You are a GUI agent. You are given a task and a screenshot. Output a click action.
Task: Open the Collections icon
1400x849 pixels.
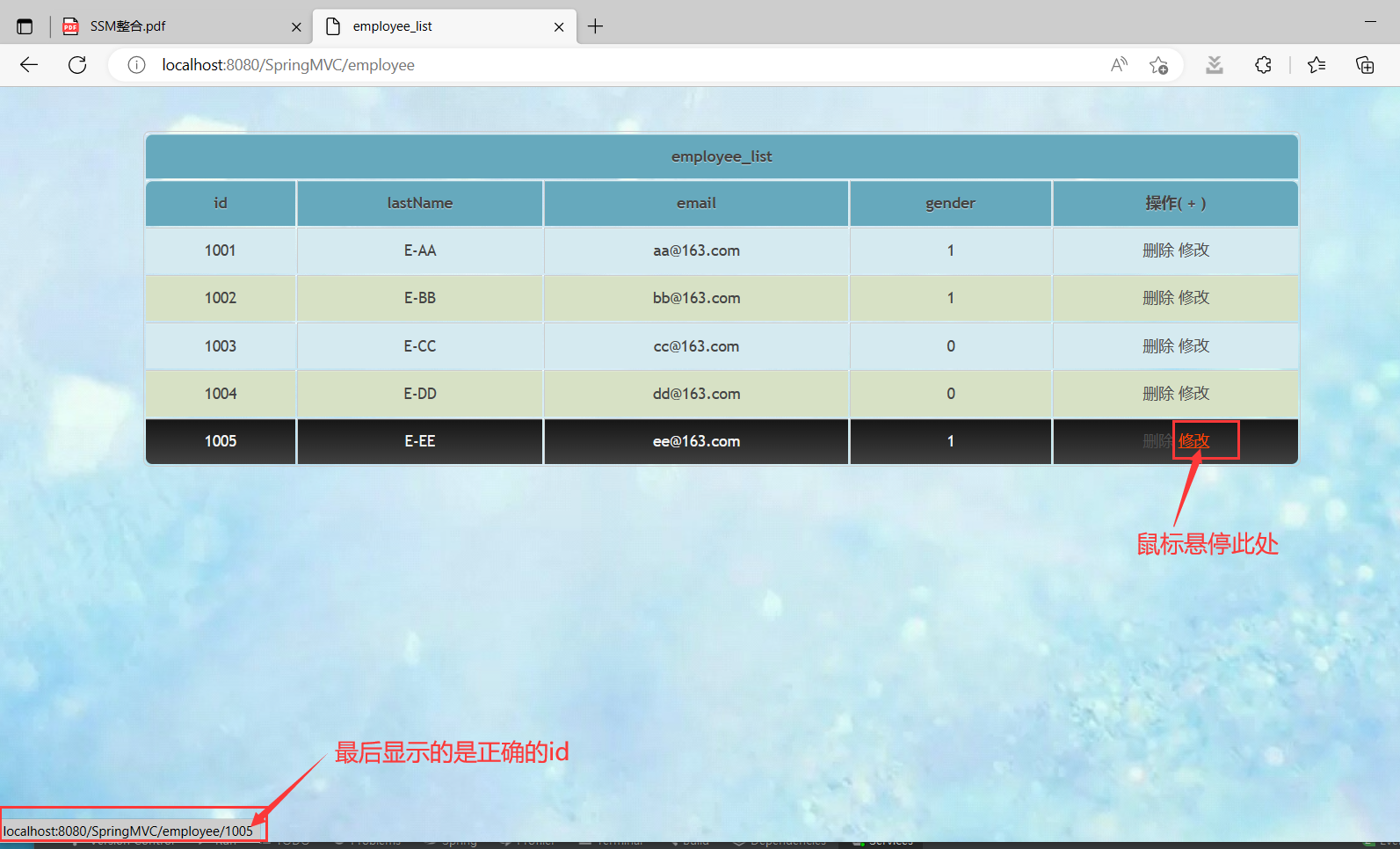[1365, 65]
